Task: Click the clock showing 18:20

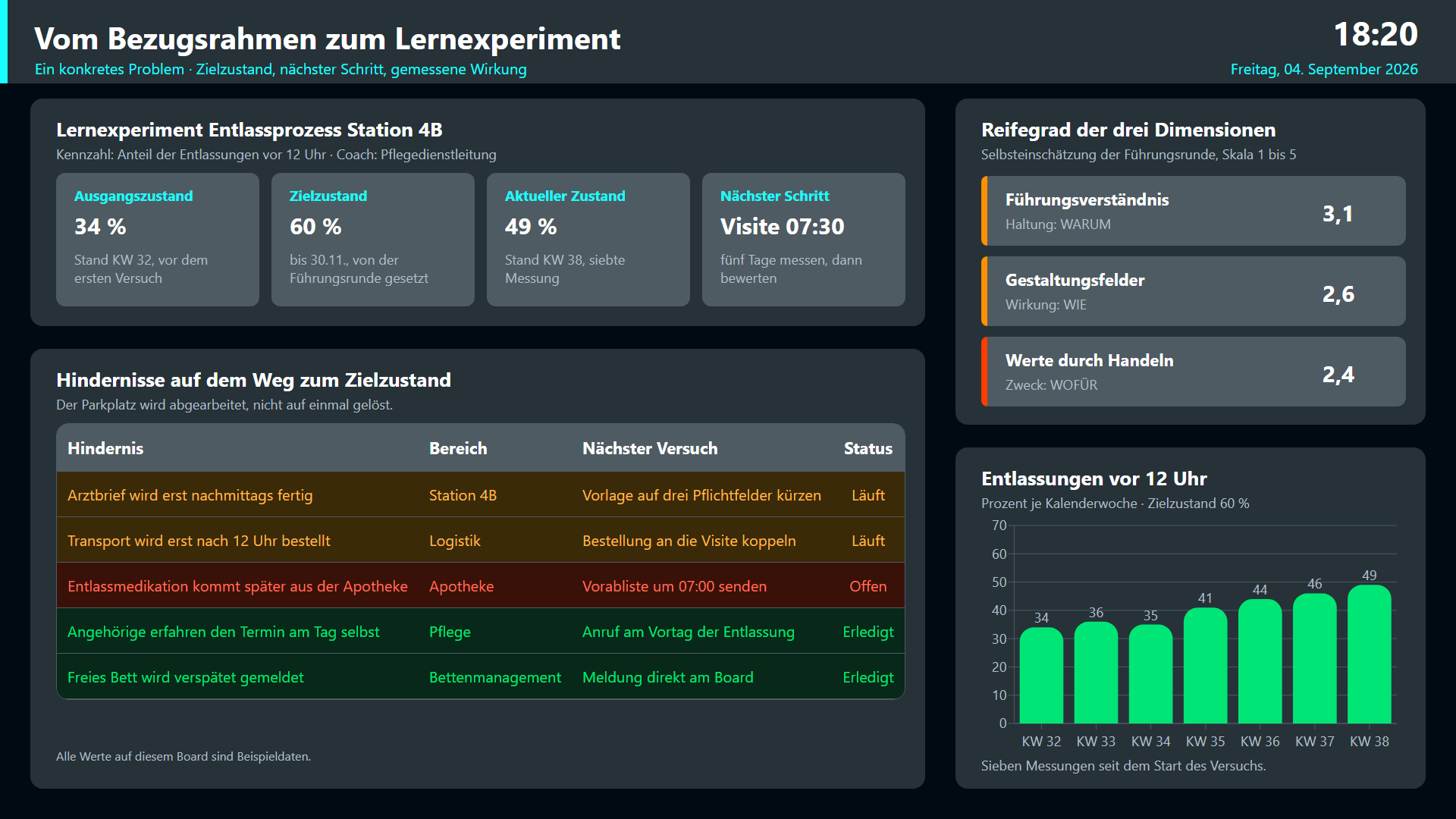Action: (x=1376, y=34)
